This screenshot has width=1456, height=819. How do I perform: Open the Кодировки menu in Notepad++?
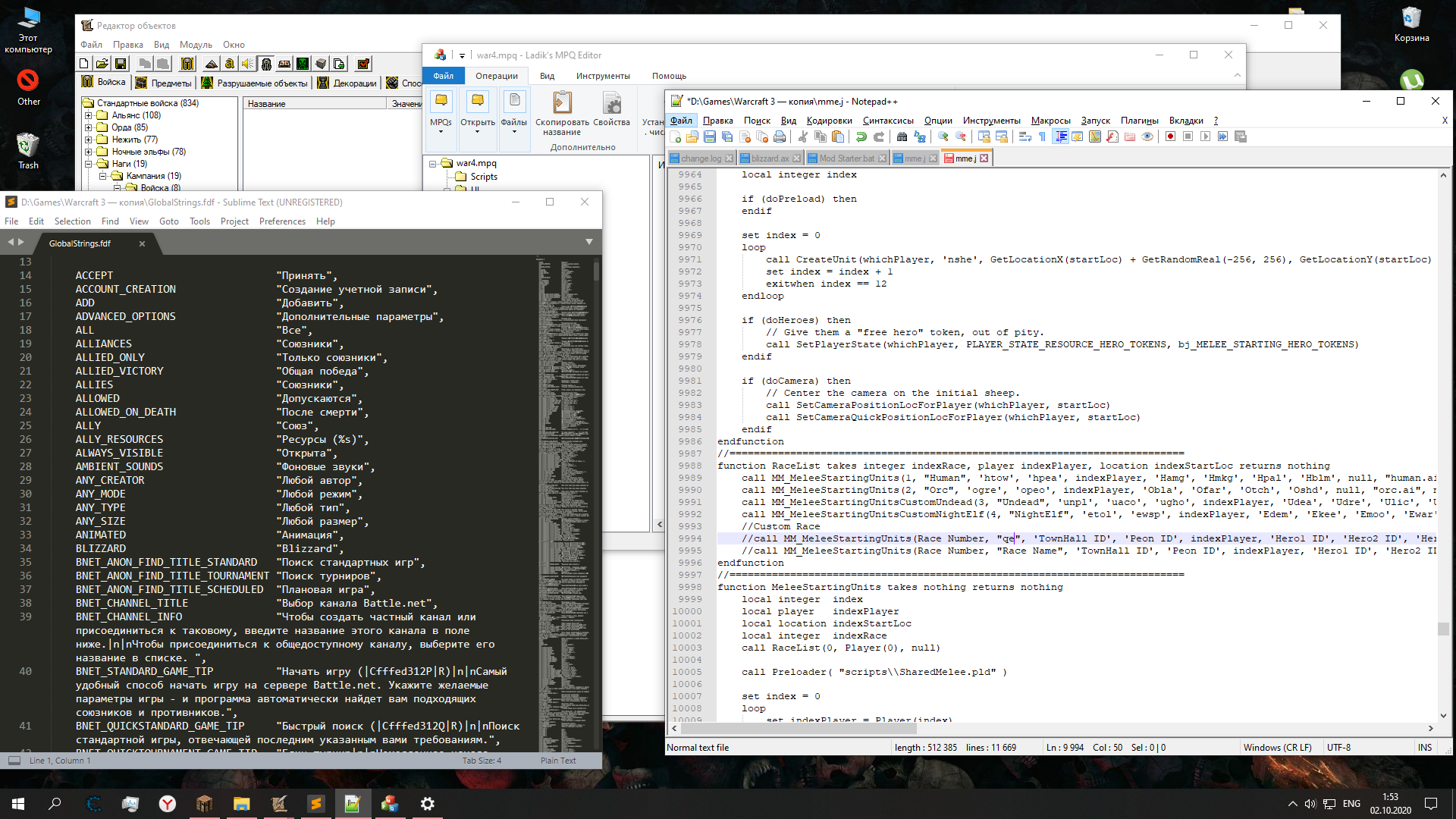pyautogui.click(x=829, y=121)
